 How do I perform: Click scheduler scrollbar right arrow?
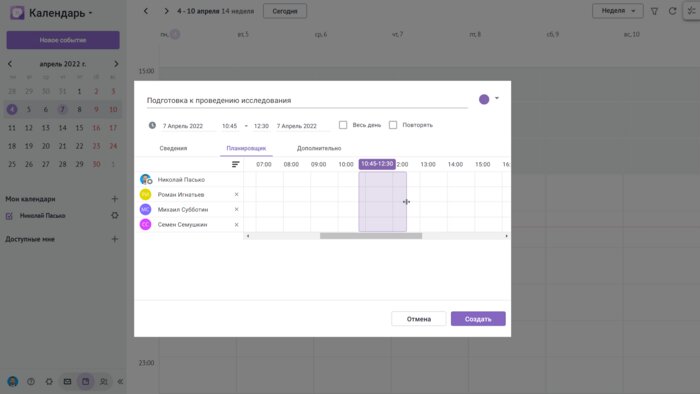(506, 236)
